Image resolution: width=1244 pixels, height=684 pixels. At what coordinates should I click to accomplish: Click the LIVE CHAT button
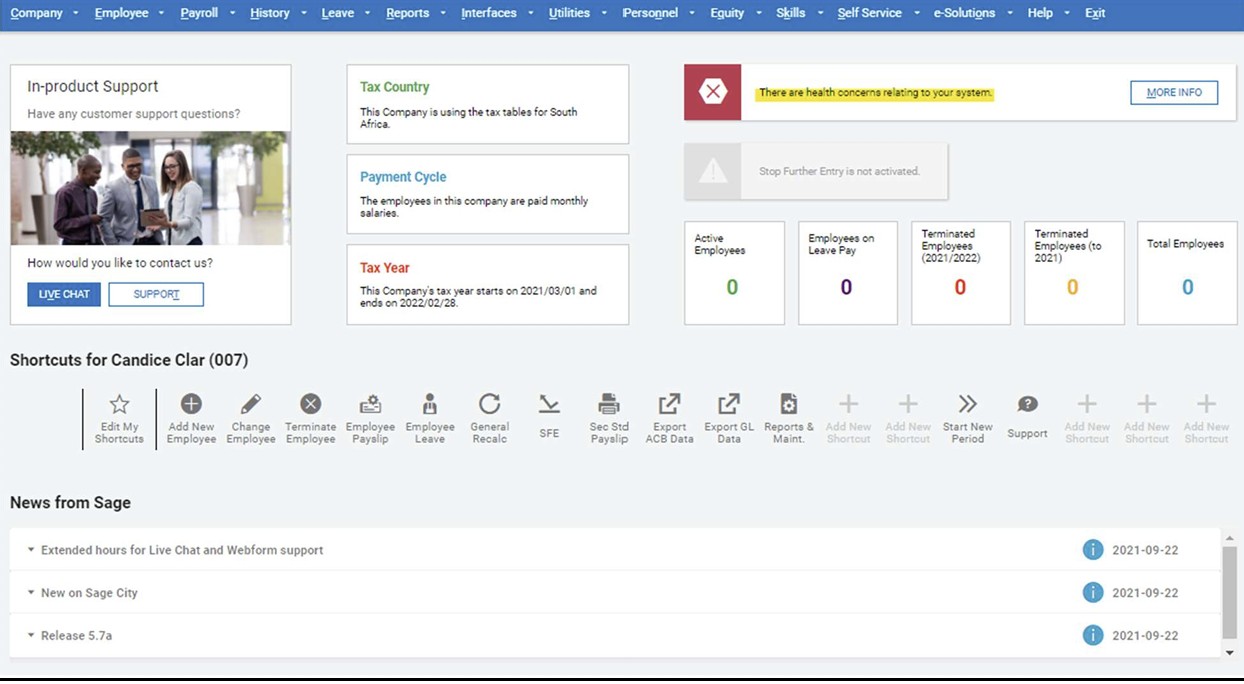pyautogui.click(x=64, y=294)
